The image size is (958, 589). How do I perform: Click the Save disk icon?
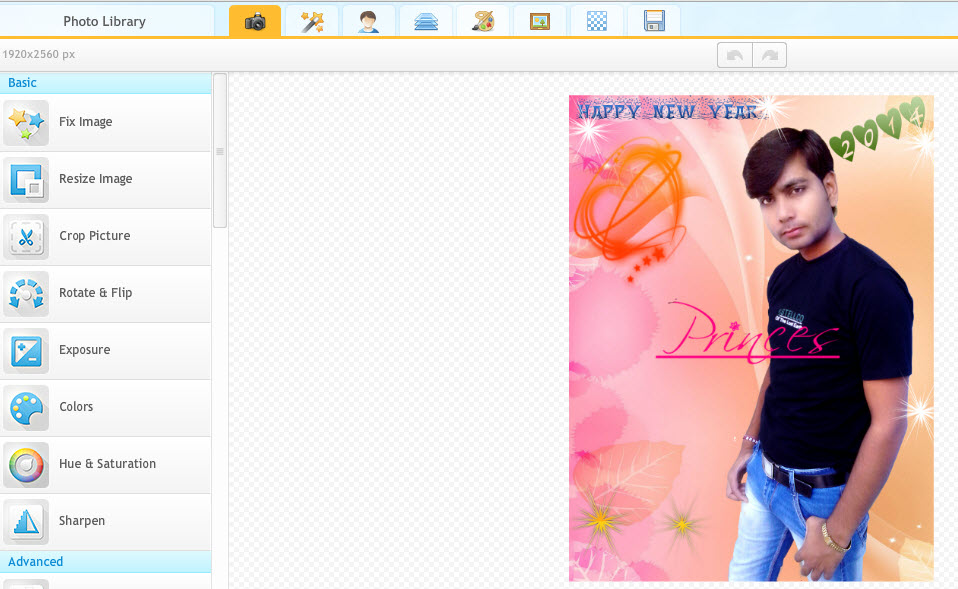(654, 20)
